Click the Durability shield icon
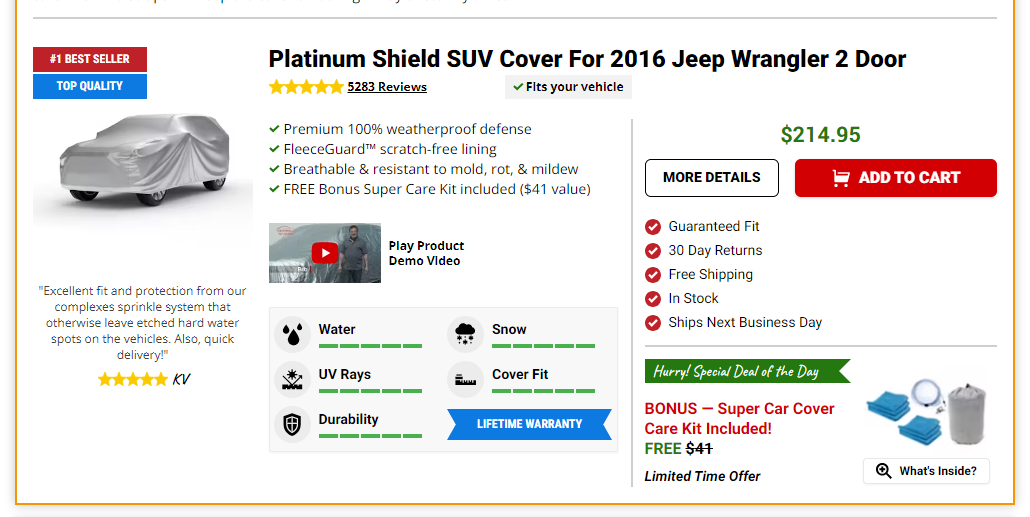The image size is (1030, 517). point(292,424)
